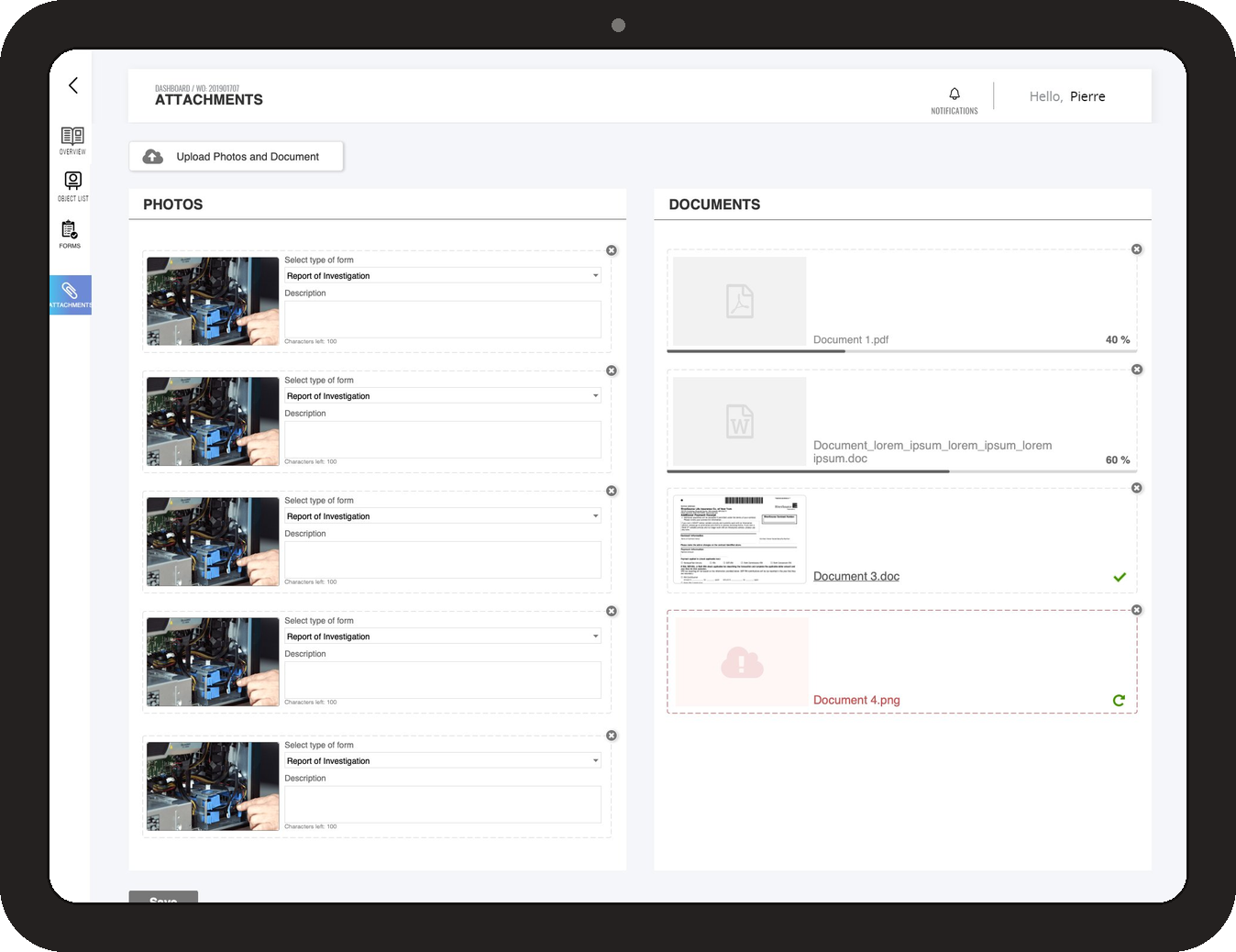Open form type dropdown in first photo
The image size is (1236, 952).
[x=443, y=275]
